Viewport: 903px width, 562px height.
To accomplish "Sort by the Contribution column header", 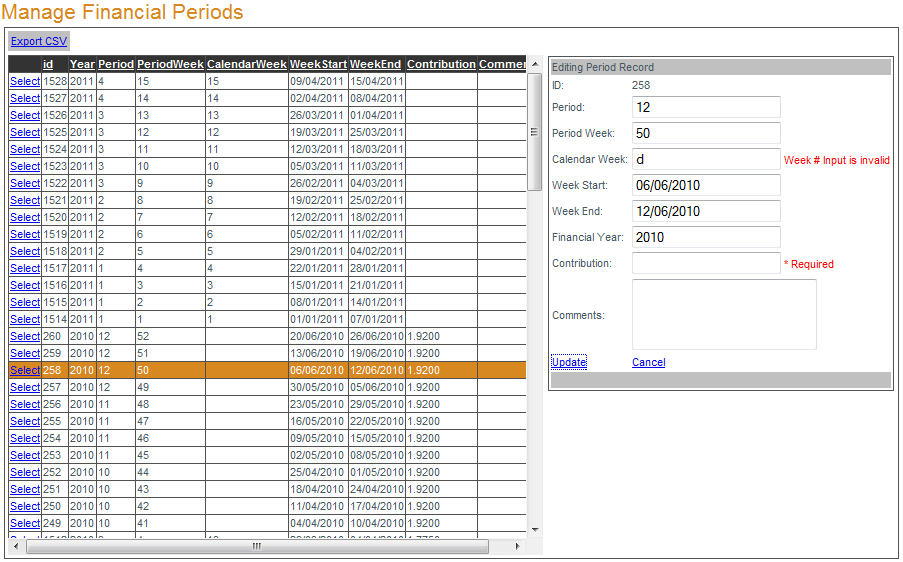I will pos(441,64).
